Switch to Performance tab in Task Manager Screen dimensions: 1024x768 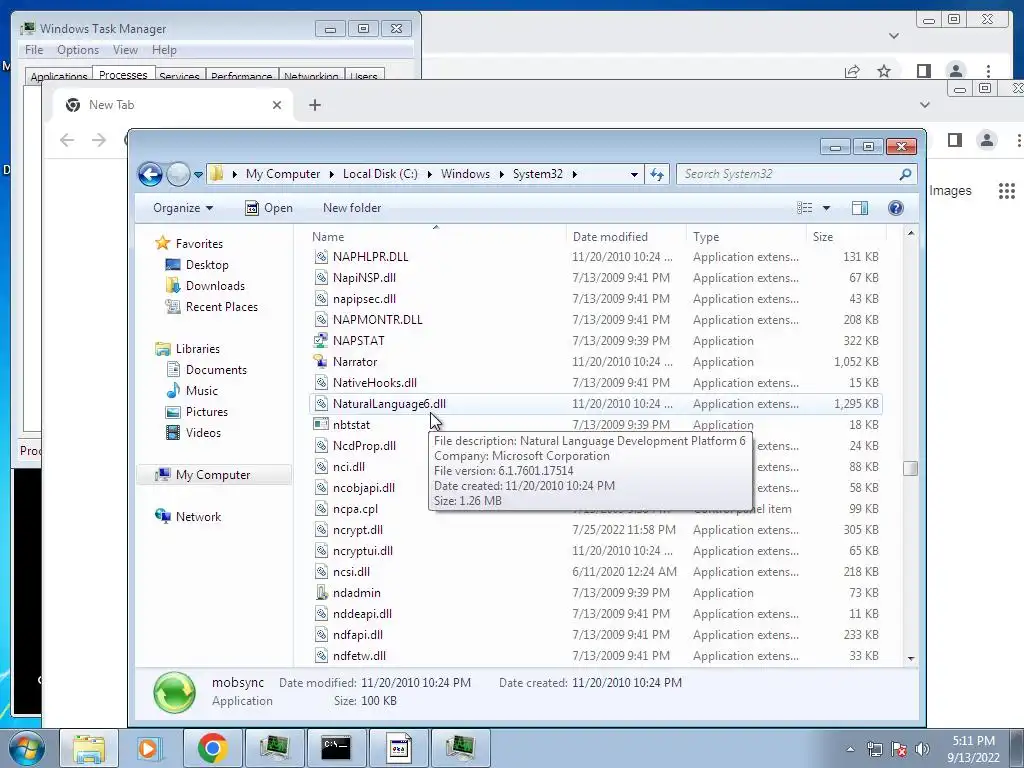click(241, 76)
